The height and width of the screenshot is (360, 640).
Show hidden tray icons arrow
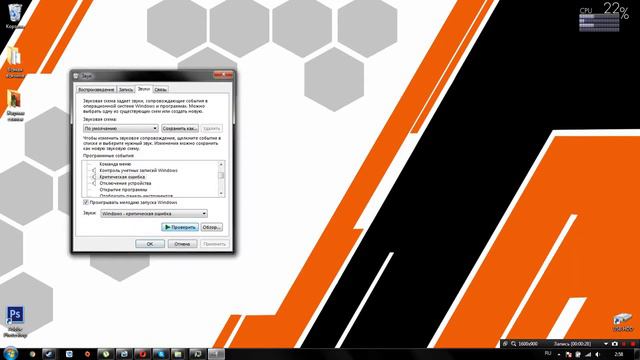[x=558, y=355]
